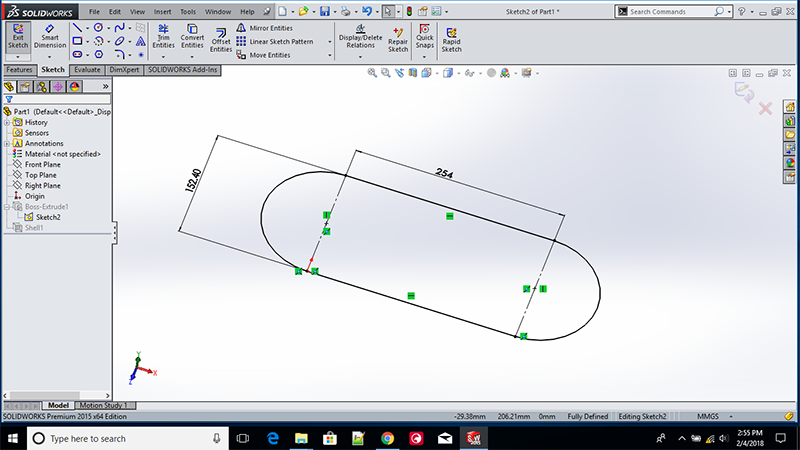Viewport: 800px width, 450px height.
Task: Click the feature tree filter icon
Action: point(9,99)
